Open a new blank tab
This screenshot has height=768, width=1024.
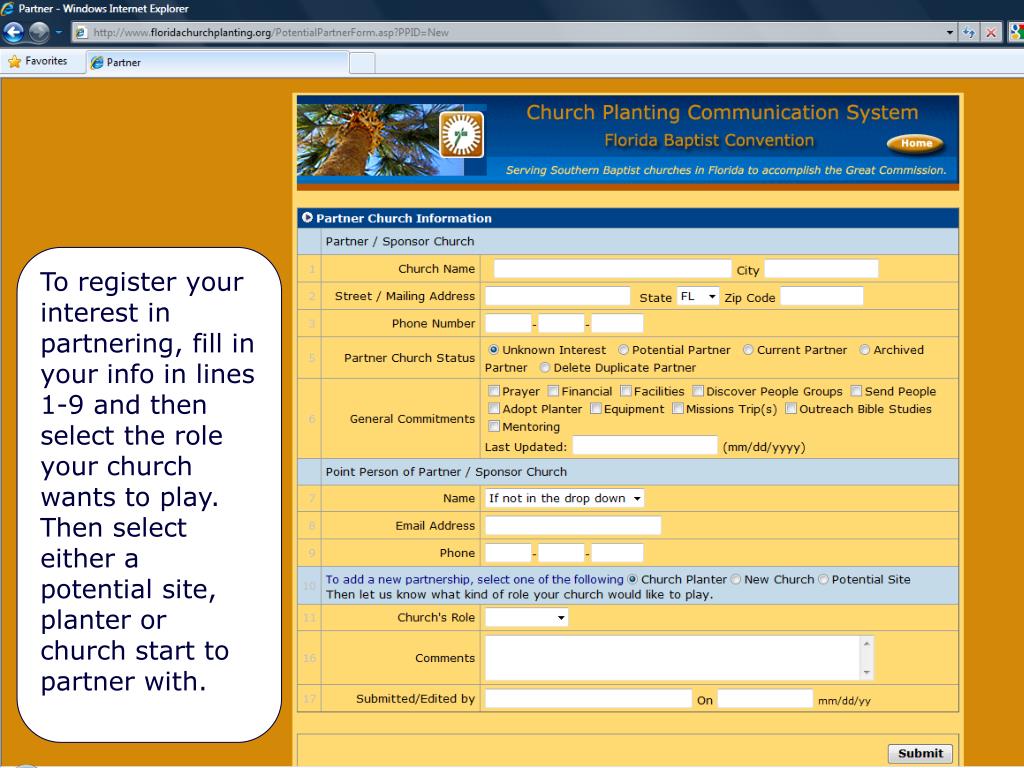[x=362, y=63]
